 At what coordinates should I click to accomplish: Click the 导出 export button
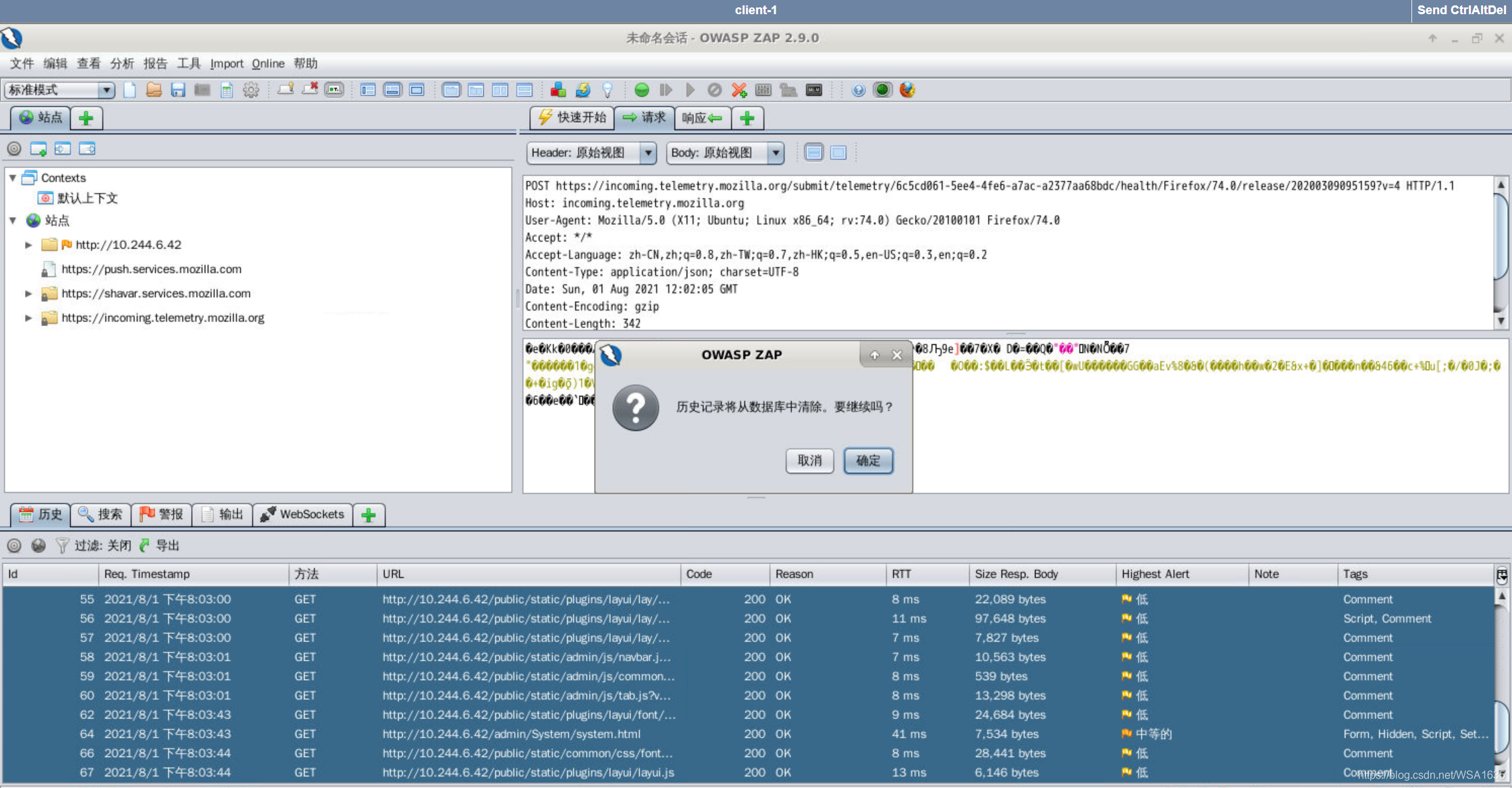pos(159,545)
